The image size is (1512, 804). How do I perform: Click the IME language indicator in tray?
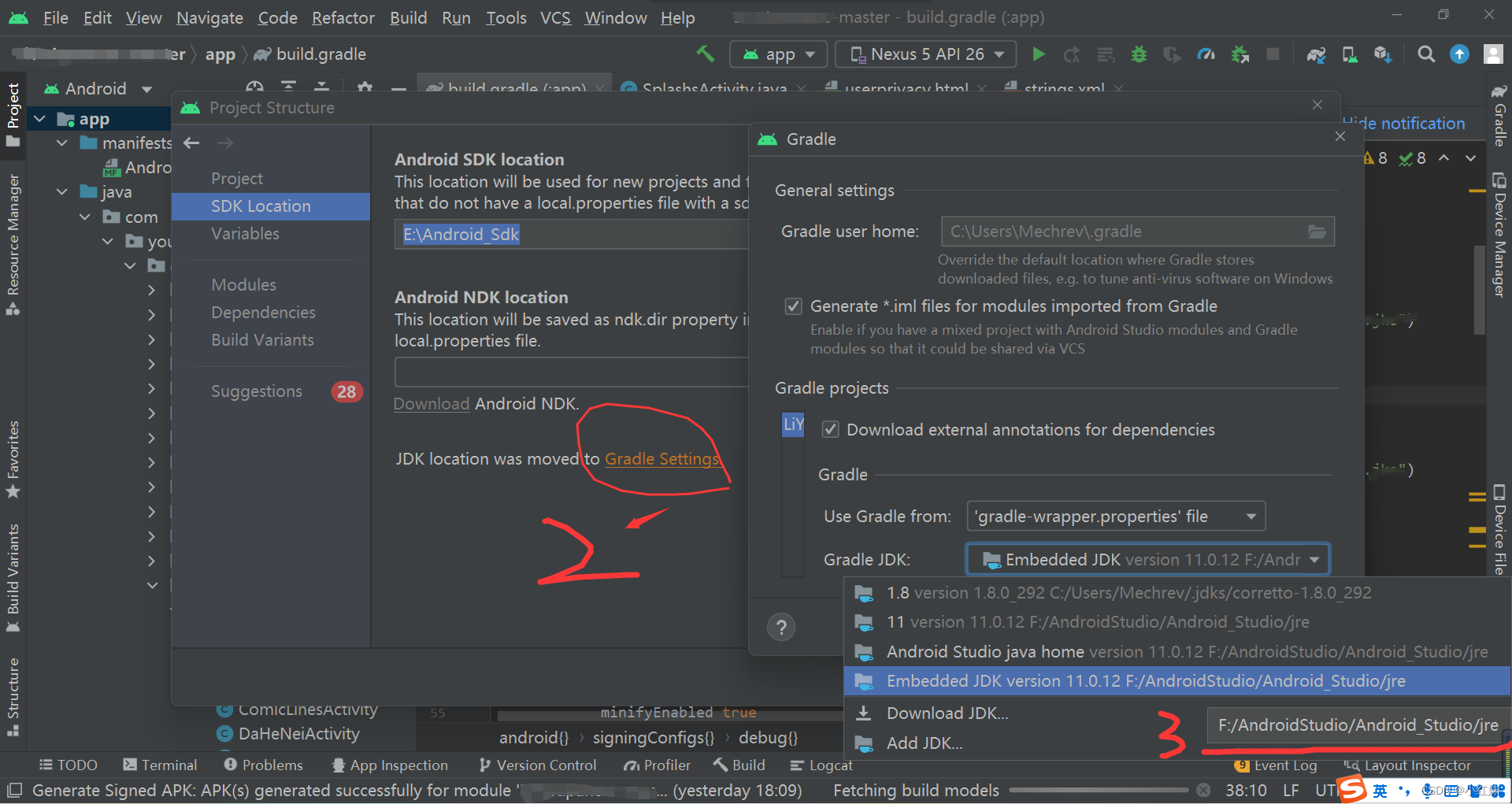tap(1380, 791)
